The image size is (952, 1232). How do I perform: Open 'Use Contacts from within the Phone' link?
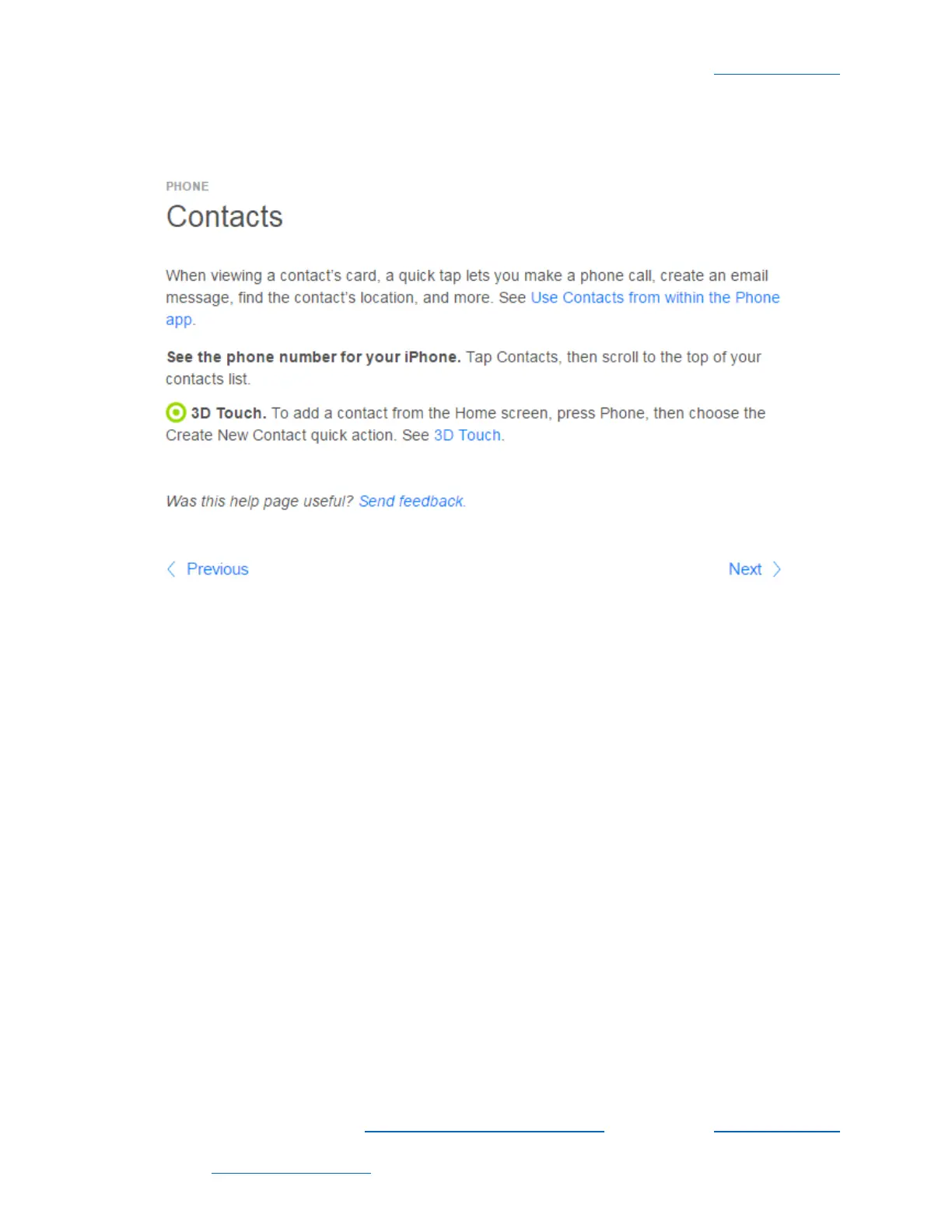click(x=655, y=298)
